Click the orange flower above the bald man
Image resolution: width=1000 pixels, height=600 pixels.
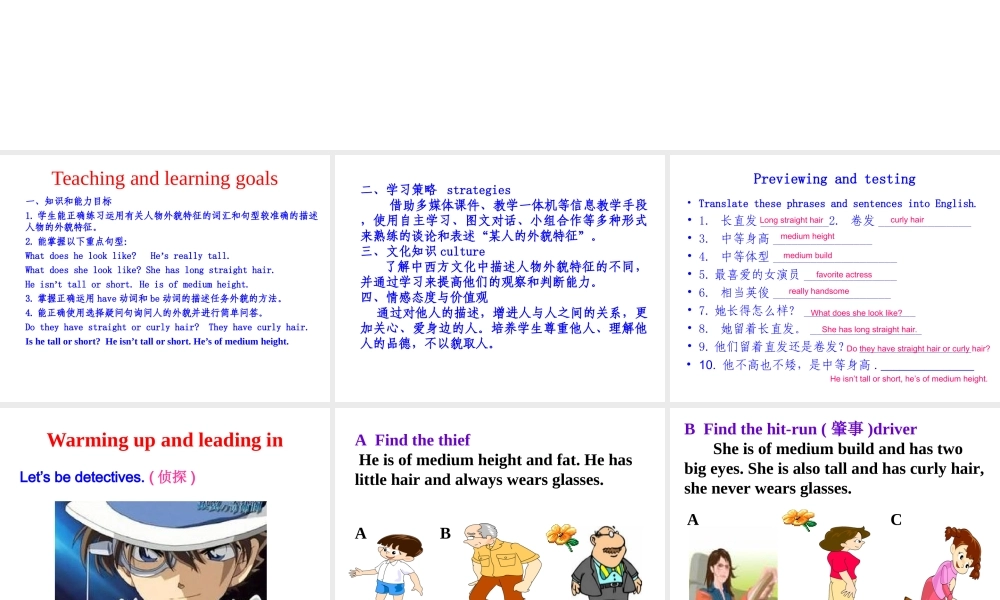(562, 537)
